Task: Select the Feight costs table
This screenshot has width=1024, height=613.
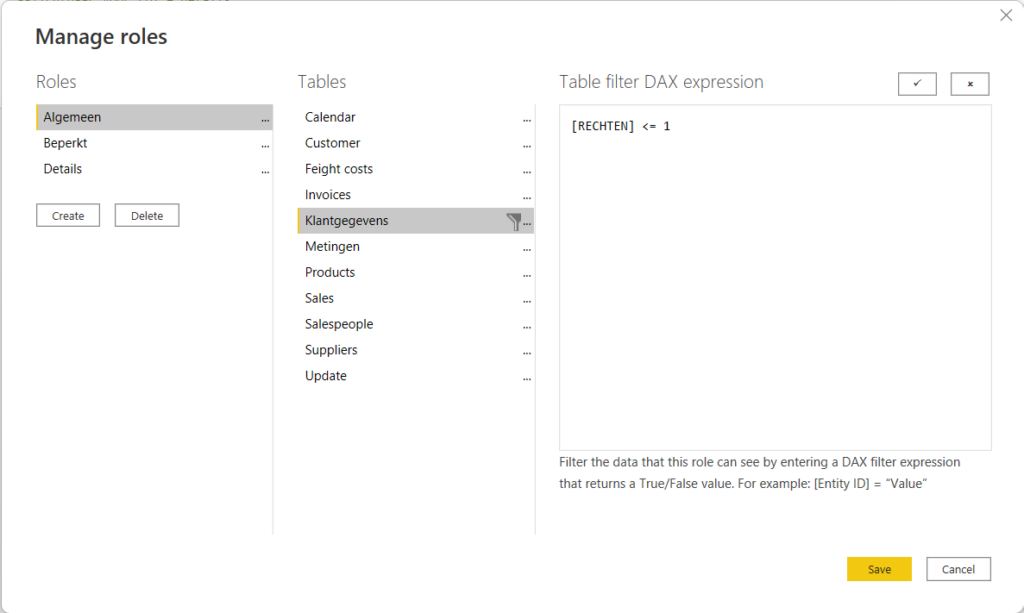Action: pos(339,169)
